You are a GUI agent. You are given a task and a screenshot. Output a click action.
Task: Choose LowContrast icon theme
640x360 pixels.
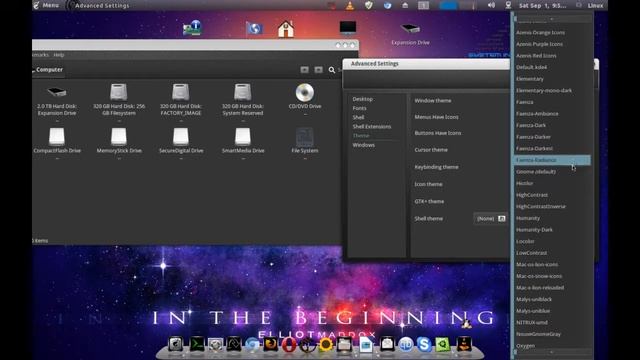(x=531, y=253)
